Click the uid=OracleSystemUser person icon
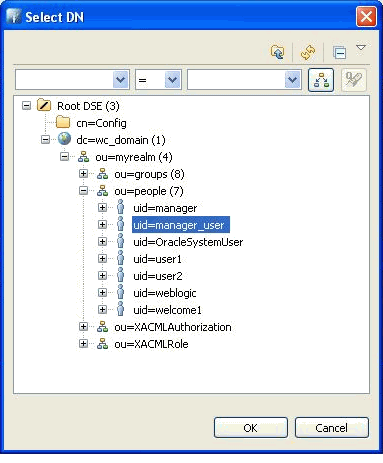 (121, 241)
